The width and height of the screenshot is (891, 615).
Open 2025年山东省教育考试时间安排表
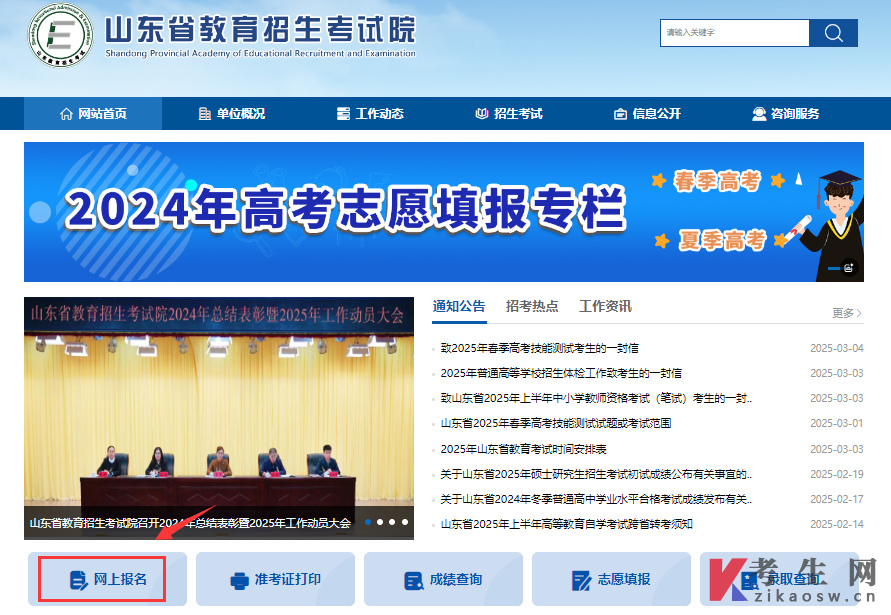(x=523, y=449)
